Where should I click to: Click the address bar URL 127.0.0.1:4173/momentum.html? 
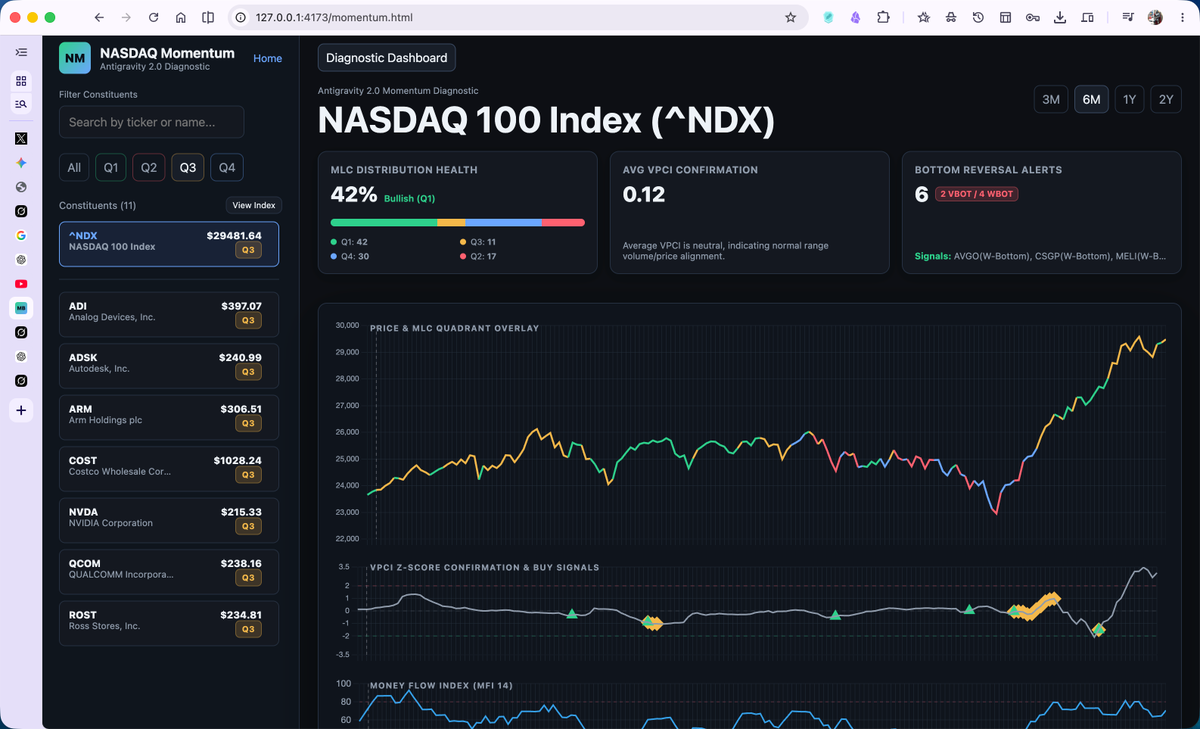coord(334,17)
